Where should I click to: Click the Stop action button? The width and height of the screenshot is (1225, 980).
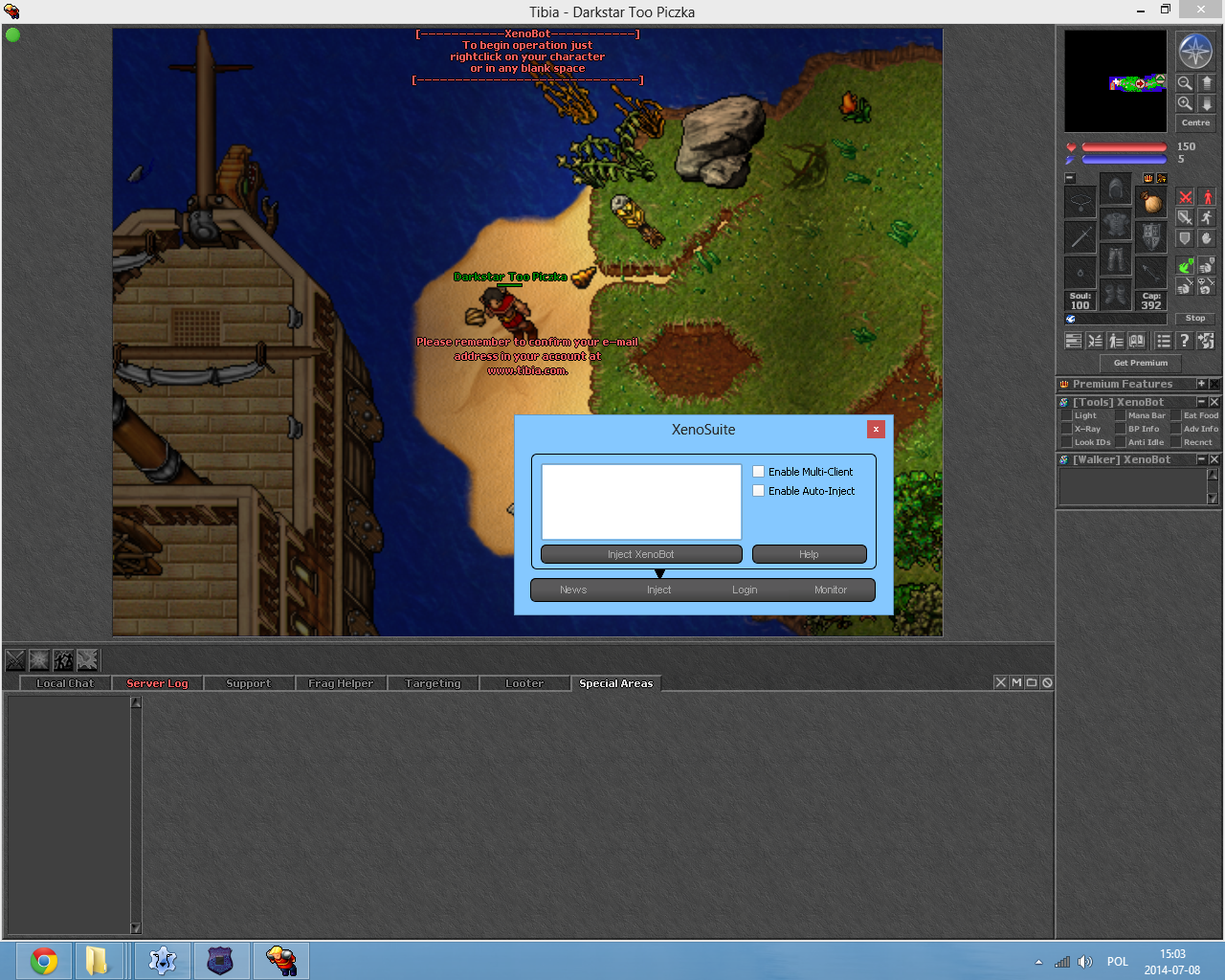point(1195,318)
